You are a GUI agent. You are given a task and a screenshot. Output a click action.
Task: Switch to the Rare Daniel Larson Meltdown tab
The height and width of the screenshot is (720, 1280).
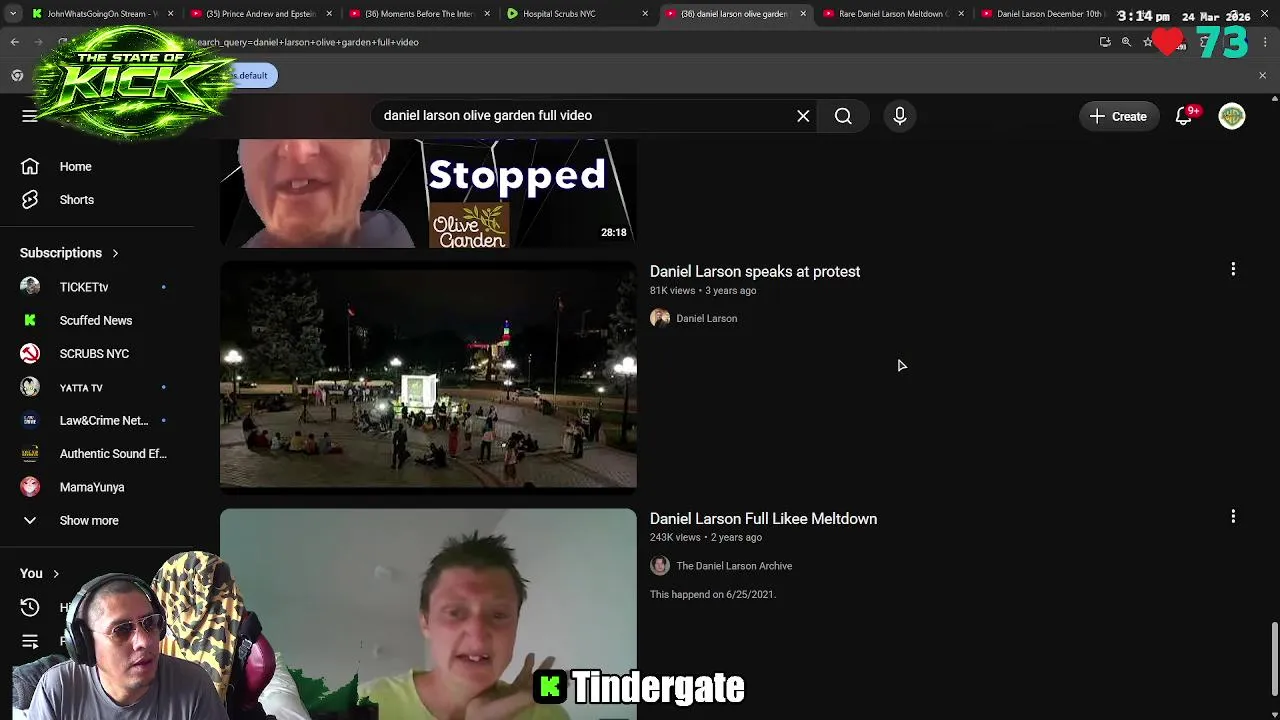892,14
